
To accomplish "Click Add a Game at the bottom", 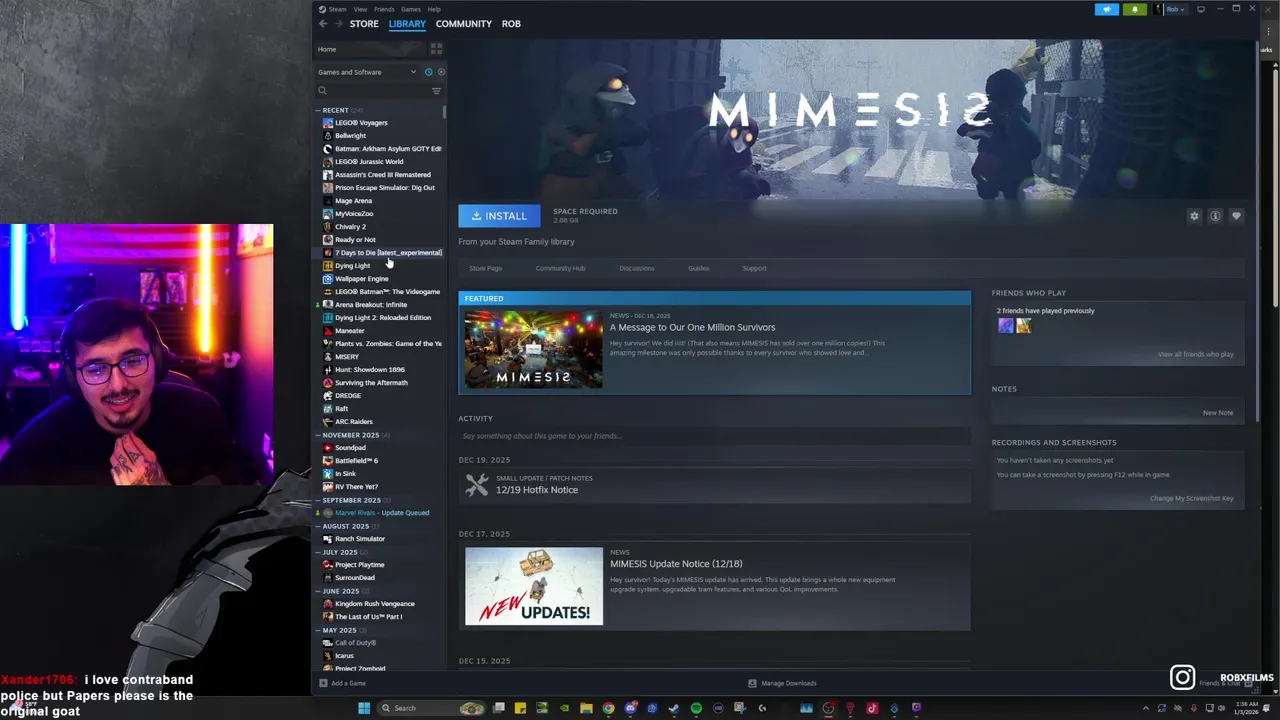I will point(342,683).
